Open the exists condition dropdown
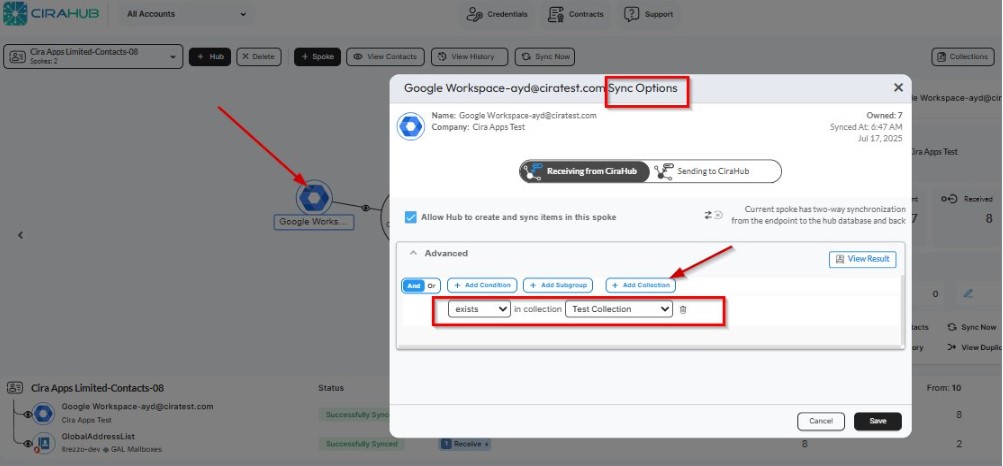The image size is (1003, 466). pos(479,309)
